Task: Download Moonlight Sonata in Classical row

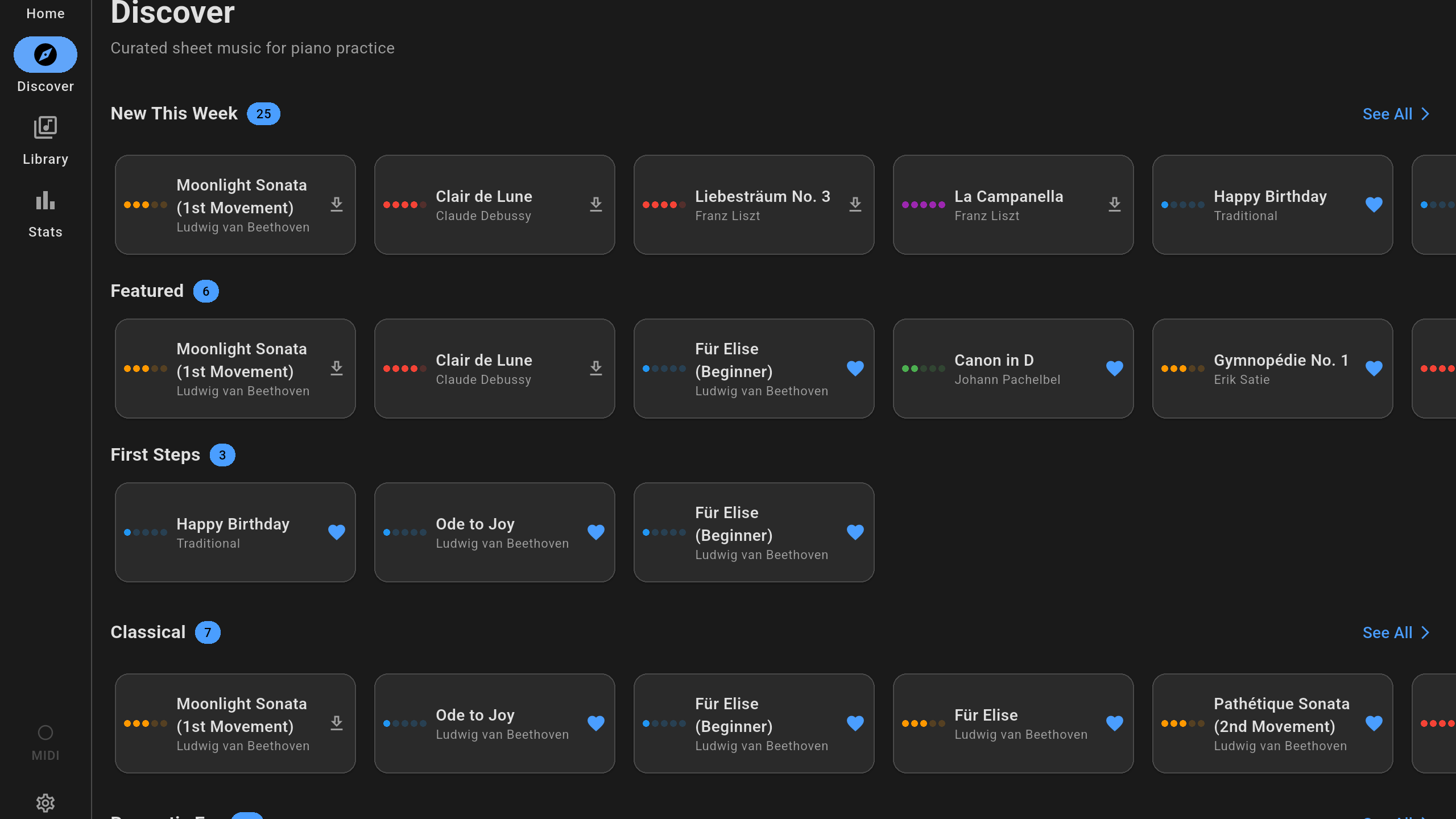Action: [x=337, y=723]
